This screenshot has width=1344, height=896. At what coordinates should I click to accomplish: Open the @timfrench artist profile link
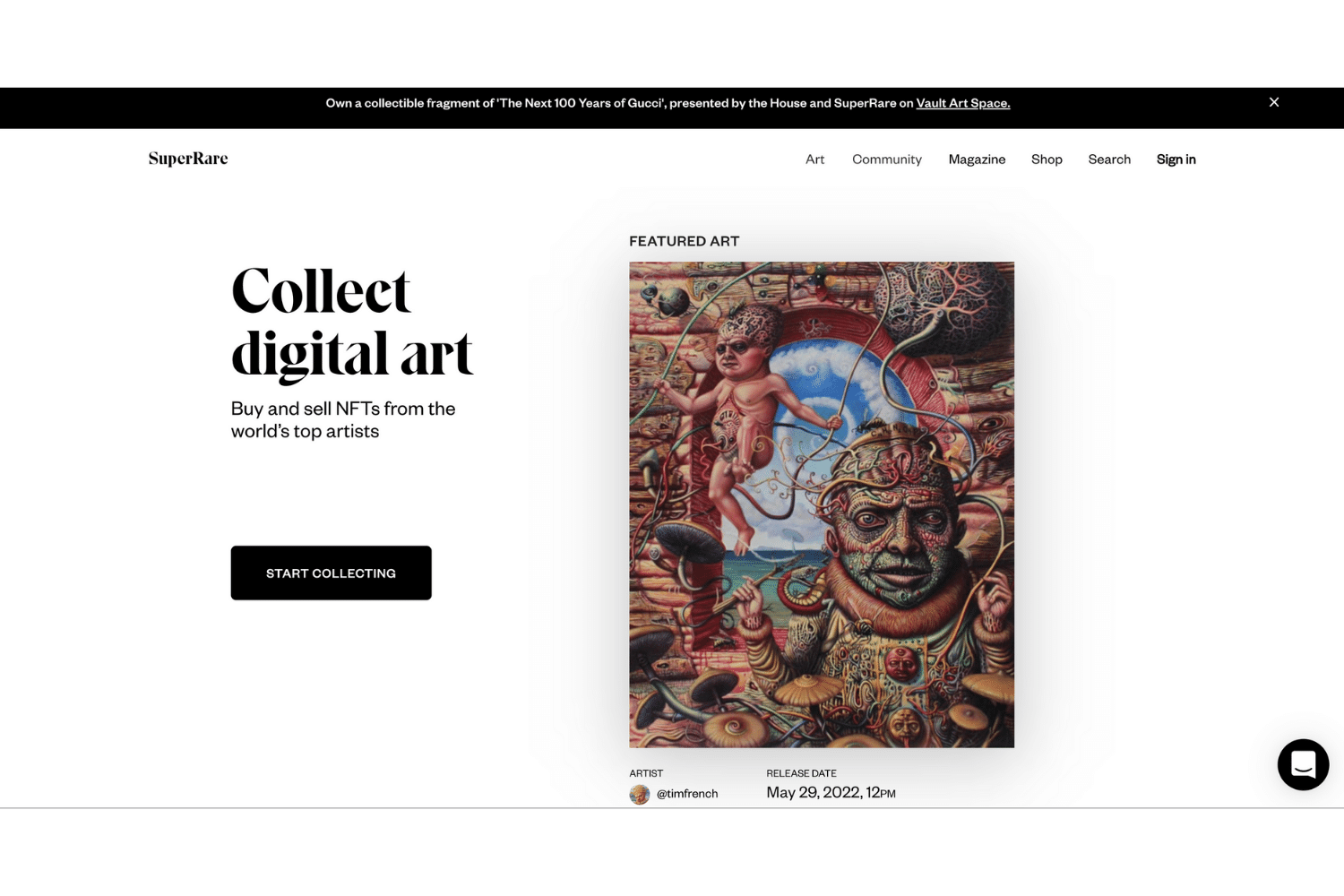pyautogui.click(x=686, y=794)
